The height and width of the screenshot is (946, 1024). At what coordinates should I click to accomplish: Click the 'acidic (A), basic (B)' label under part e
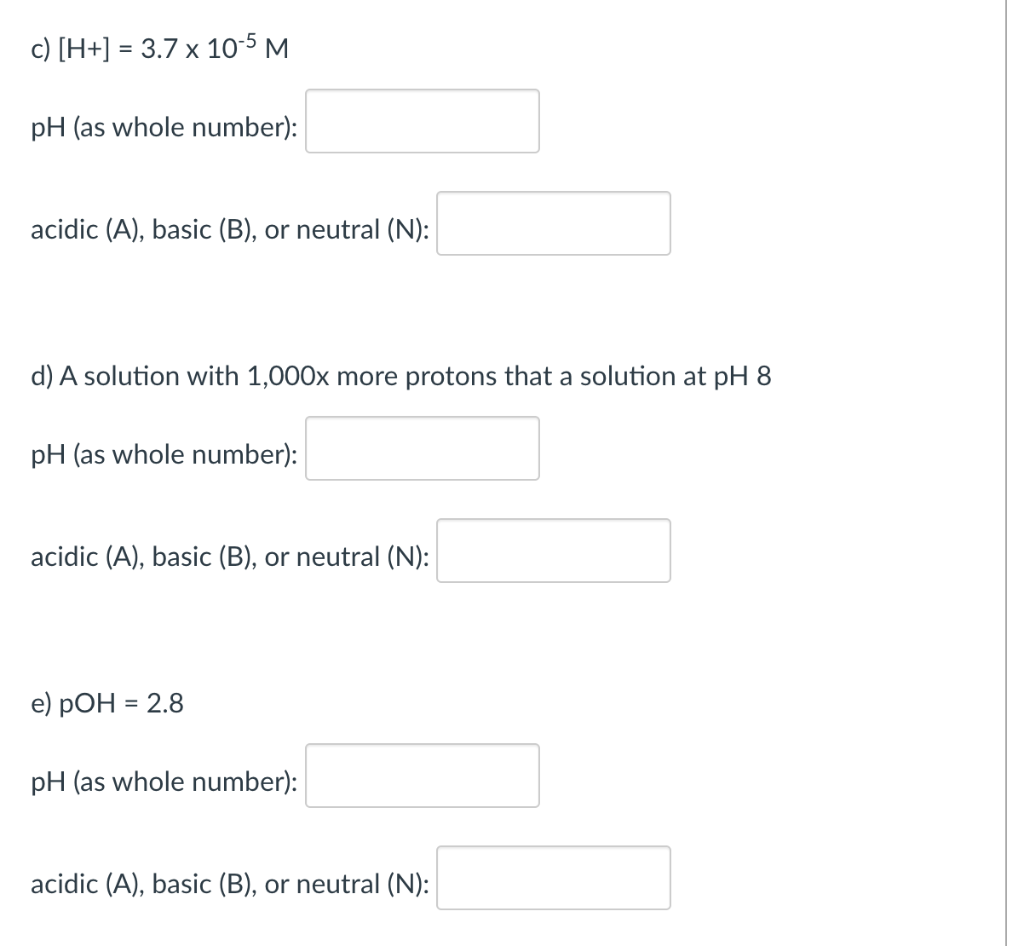[x=230, y=884]
